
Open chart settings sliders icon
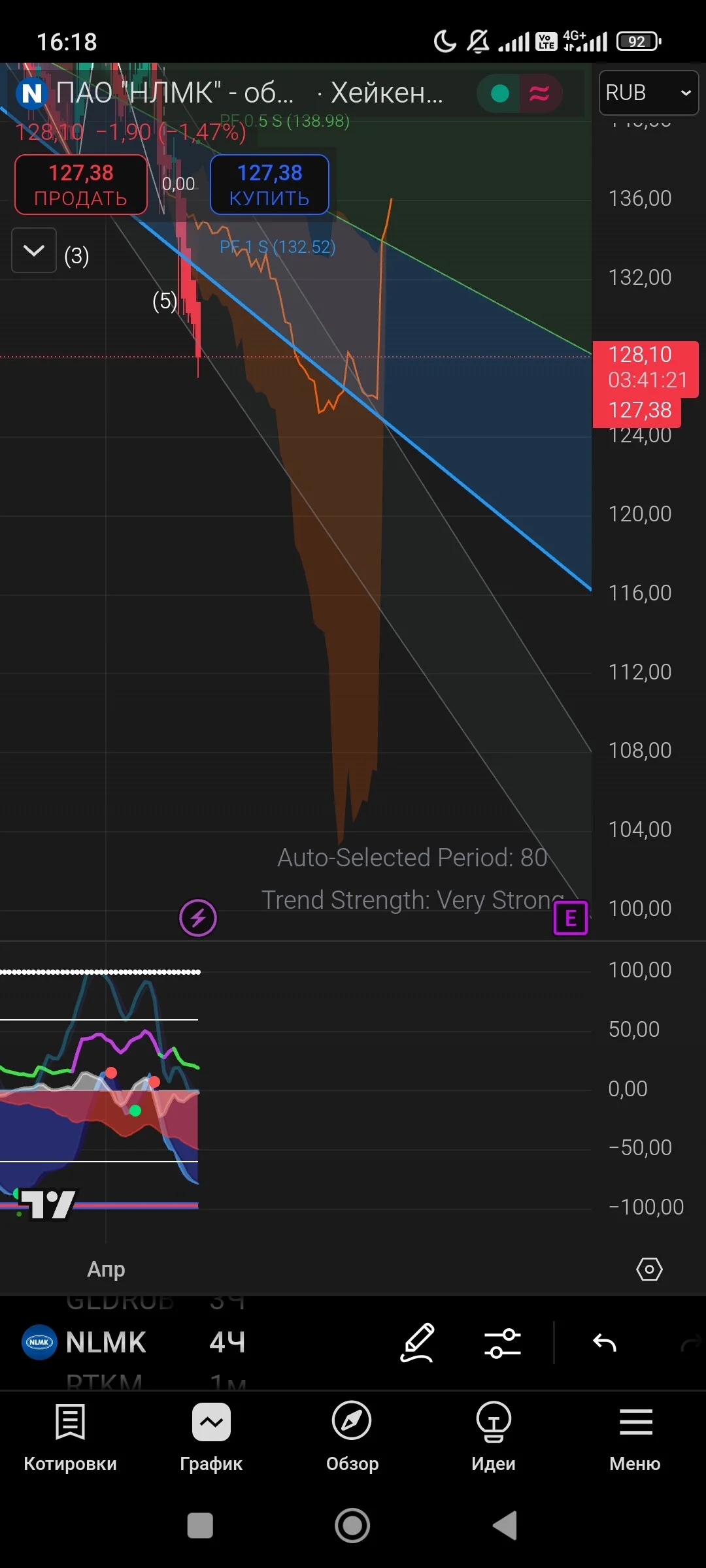click(x=503, y=1343)
